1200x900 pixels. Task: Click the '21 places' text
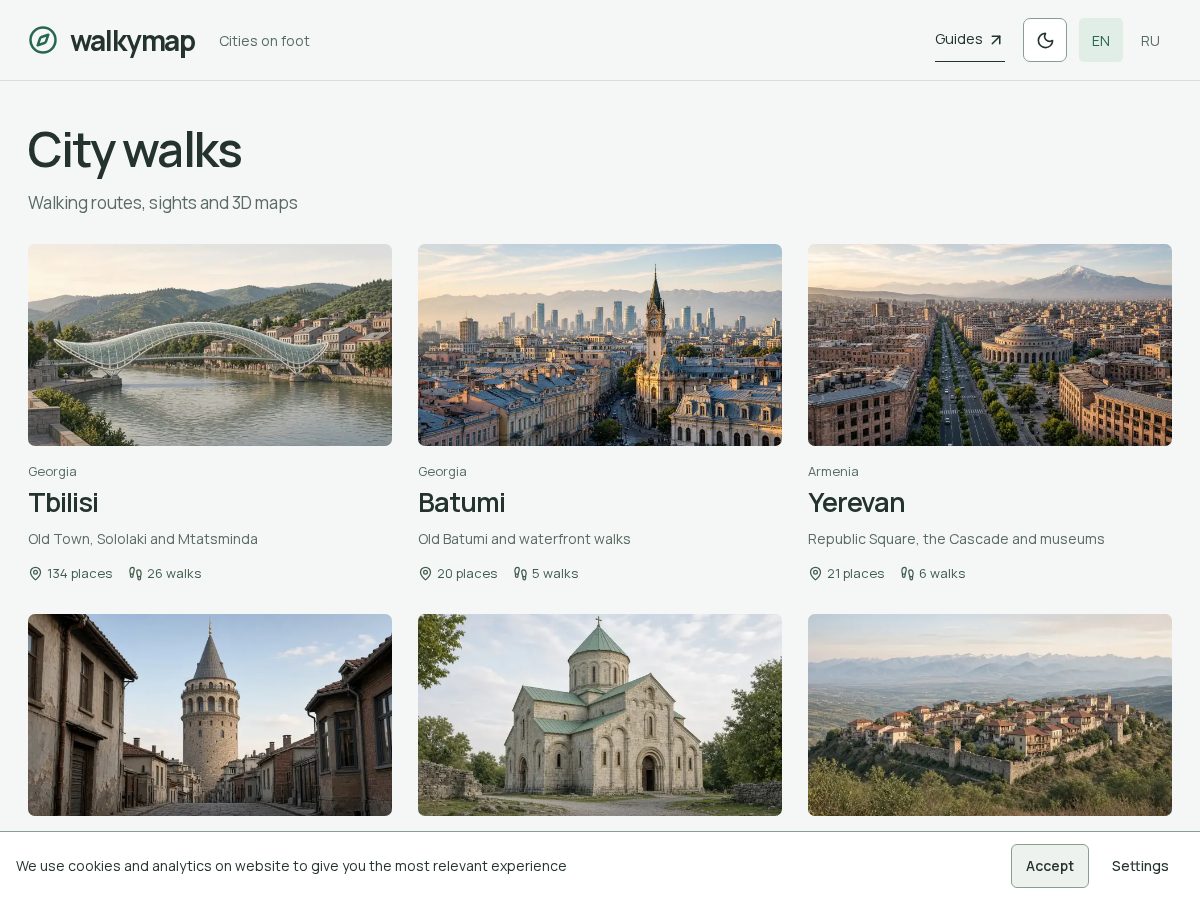pos(856,573)
